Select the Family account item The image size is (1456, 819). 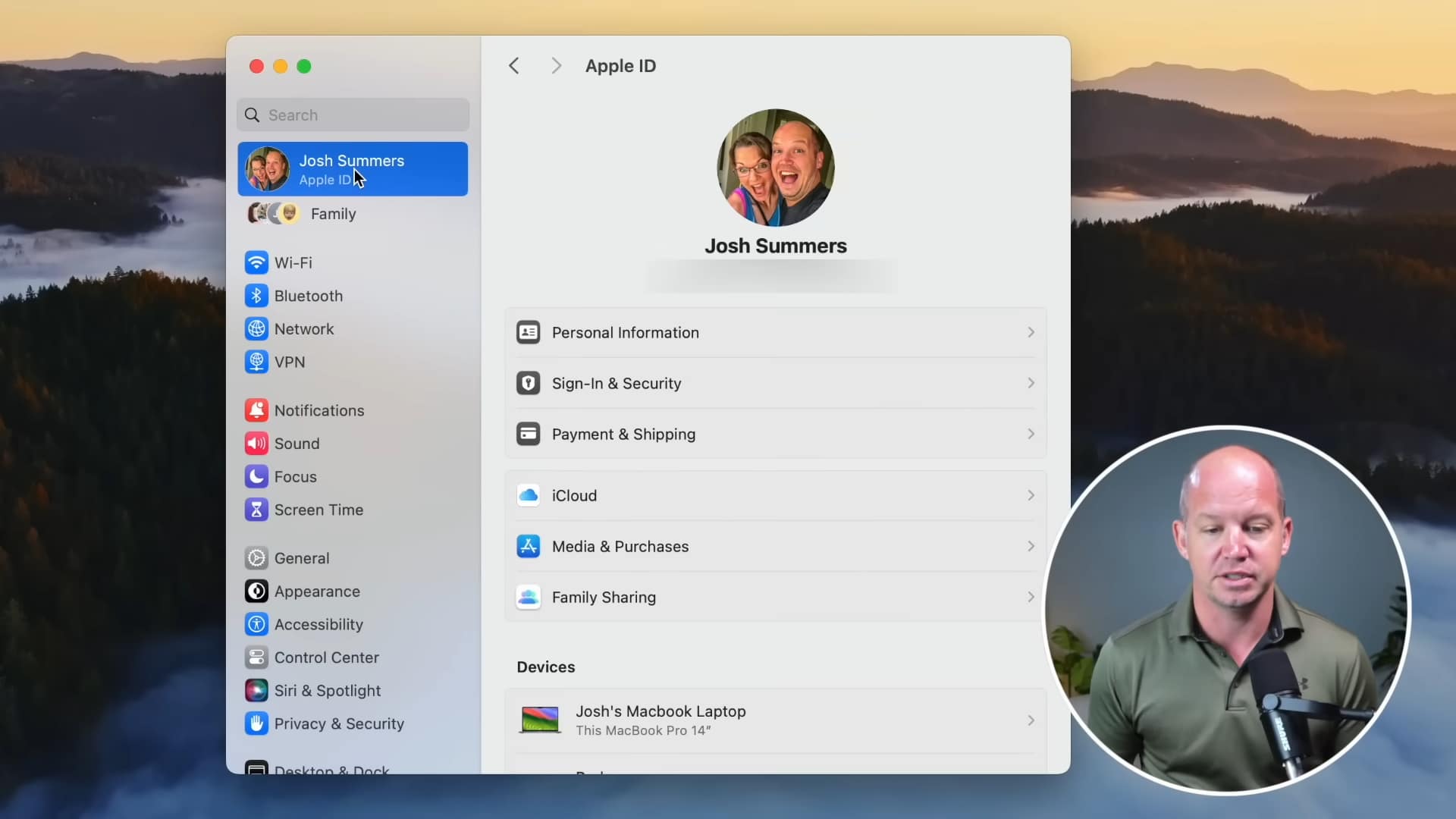(332, 214)
